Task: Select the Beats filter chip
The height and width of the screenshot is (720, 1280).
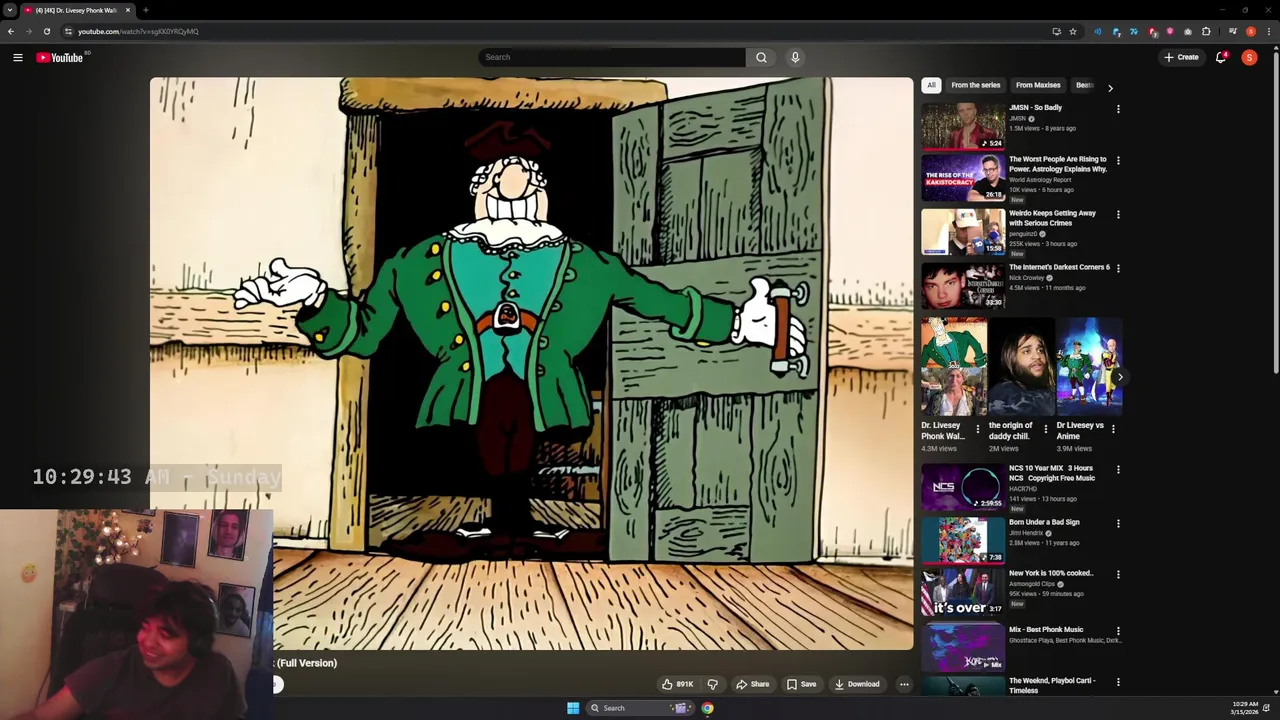Action: pos(1084,85)
